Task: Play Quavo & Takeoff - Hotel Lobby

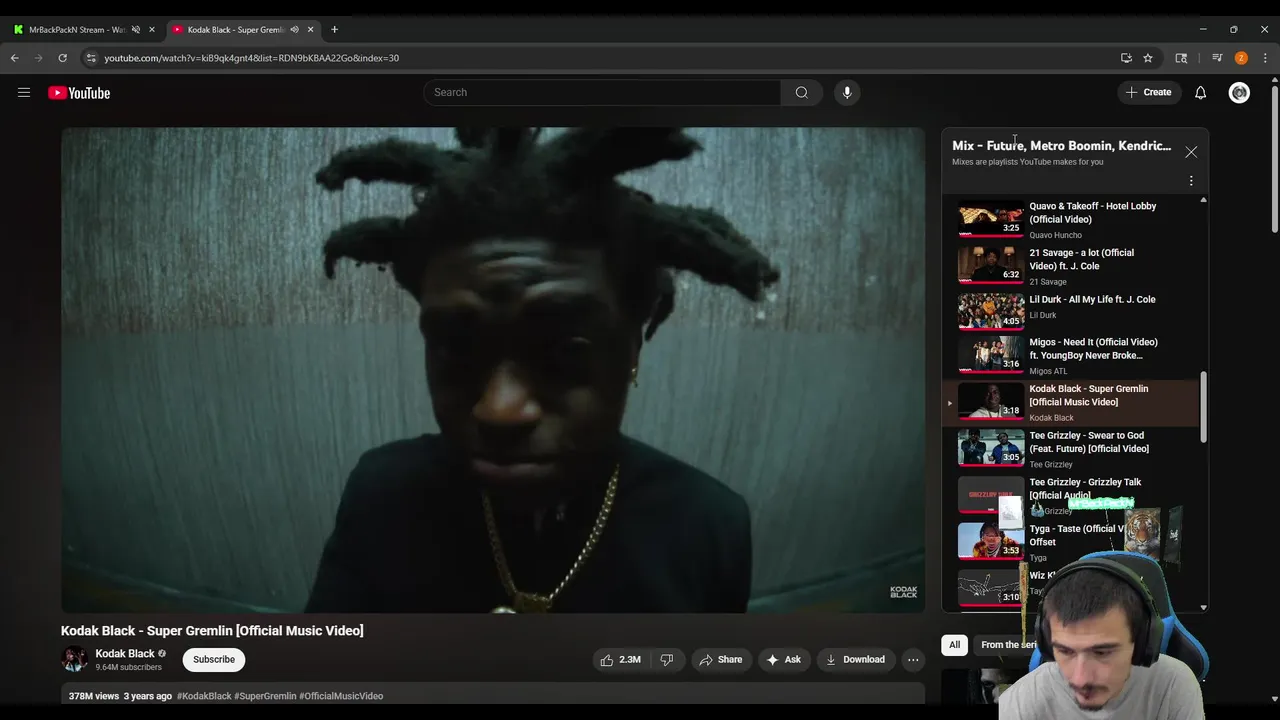Action: [x=1071, y=219]
